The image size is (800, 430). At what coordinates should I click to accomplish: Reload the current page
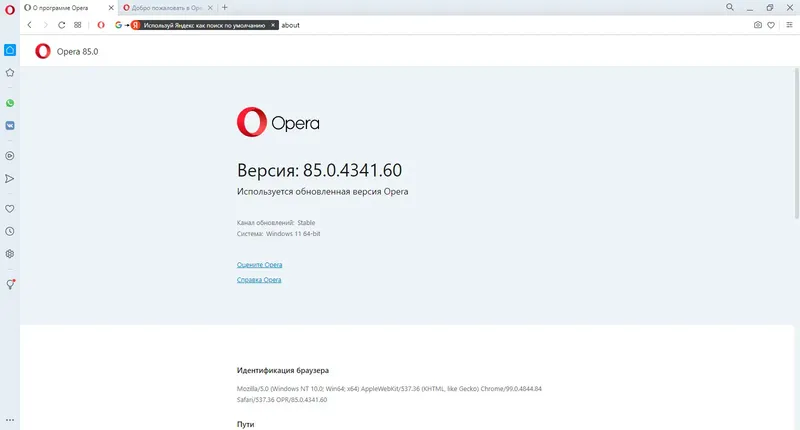(61, 25)
